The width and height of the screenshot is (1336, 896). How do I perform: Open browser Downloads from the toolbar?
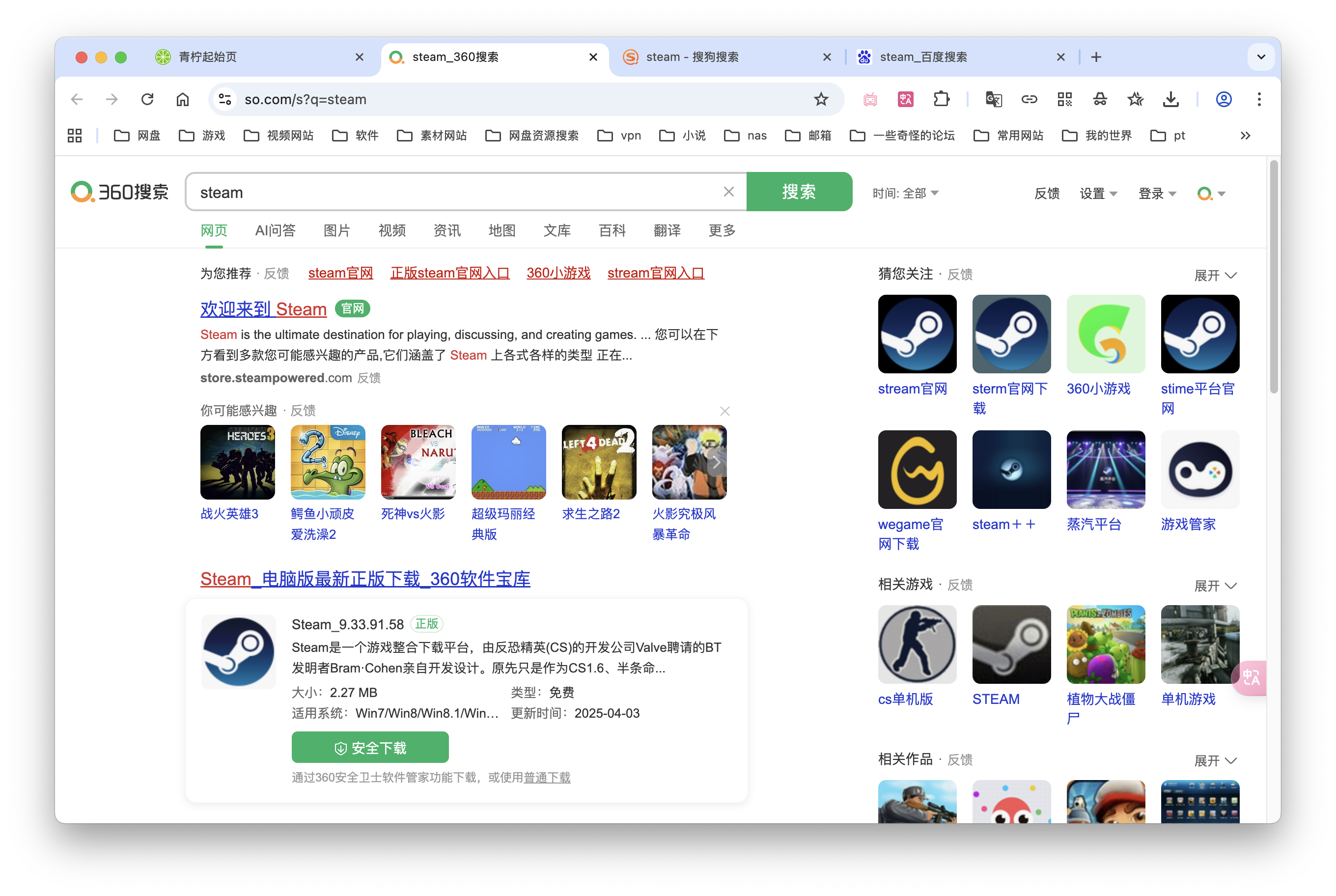click(x=1171, y=99)
